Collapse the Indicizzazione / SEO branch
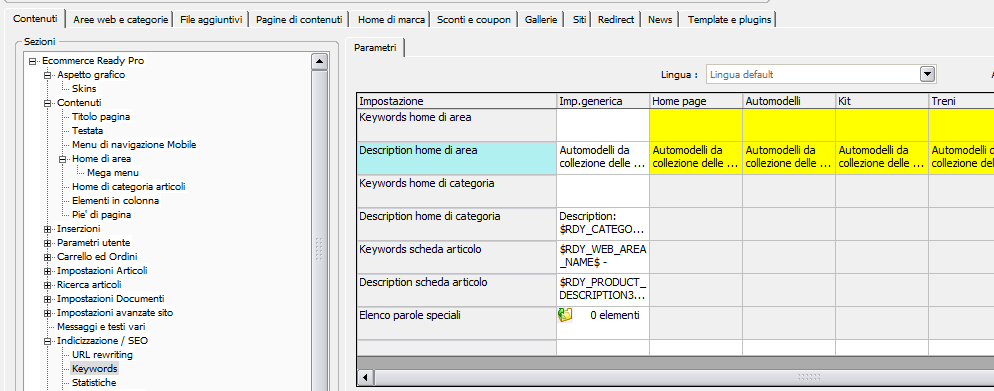Image resolution: width=994 pixels, height=391 pixels. click(x=48, y=340)
